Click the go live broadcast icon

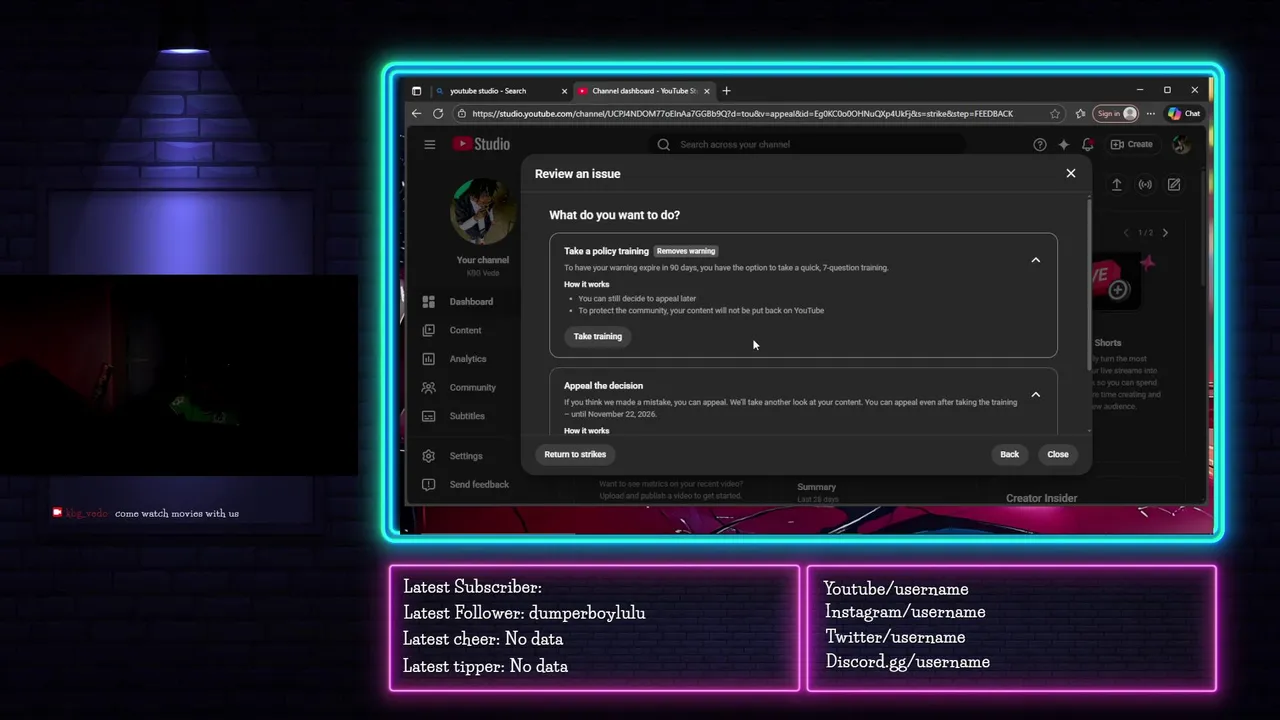click(1145, 185)
